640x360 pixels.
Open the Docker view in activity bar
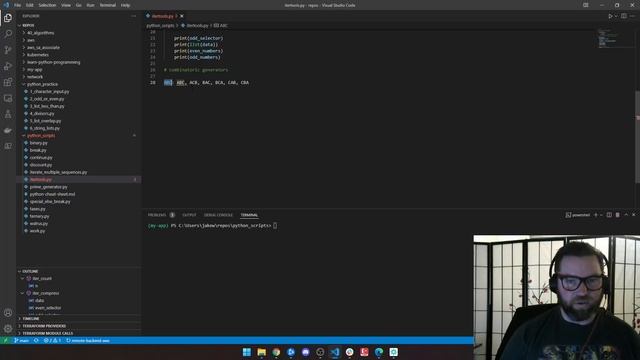point(8,130)
